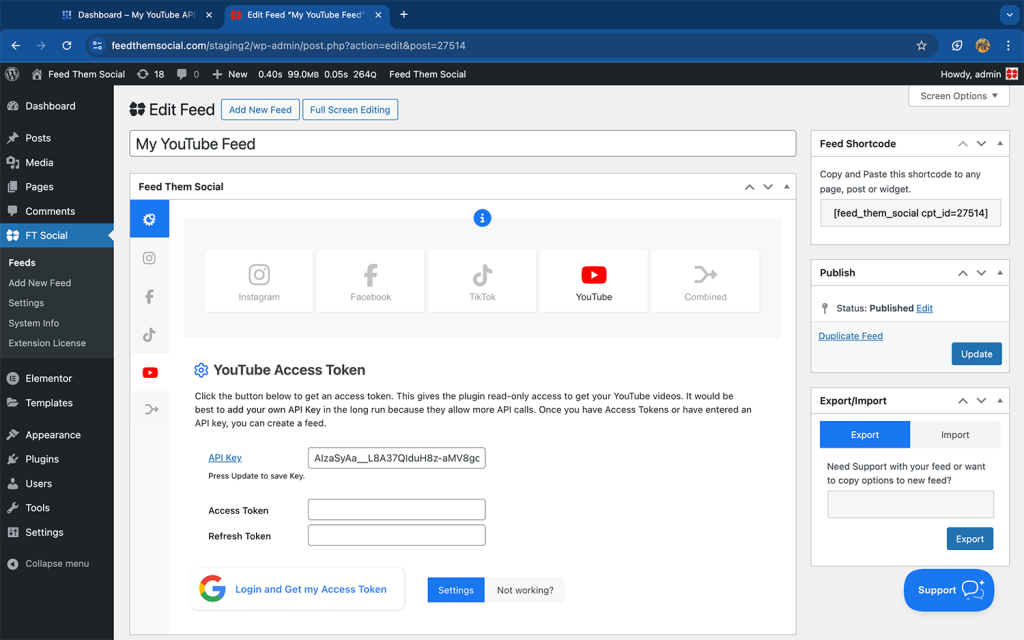Reload the page using browser refresh icon

(67, 45)
